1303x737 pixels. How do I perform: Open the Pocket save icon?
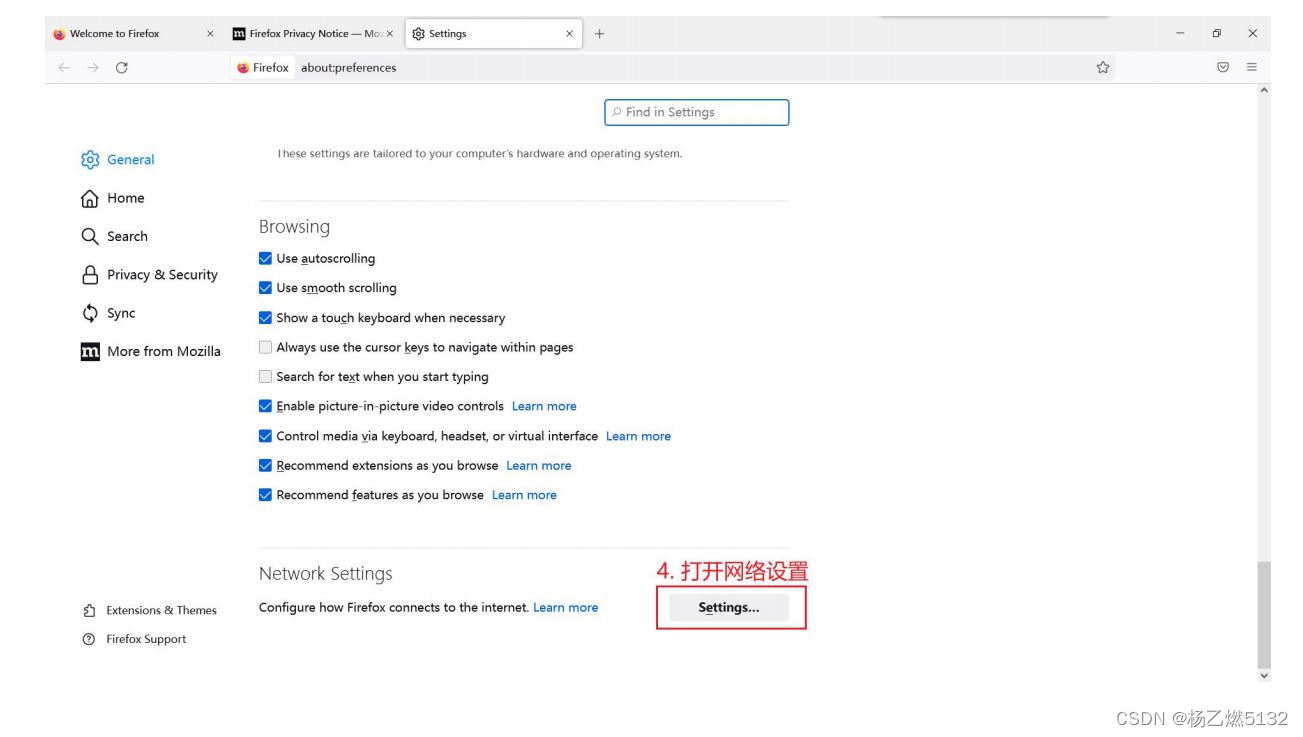[x=1222, y=68]
